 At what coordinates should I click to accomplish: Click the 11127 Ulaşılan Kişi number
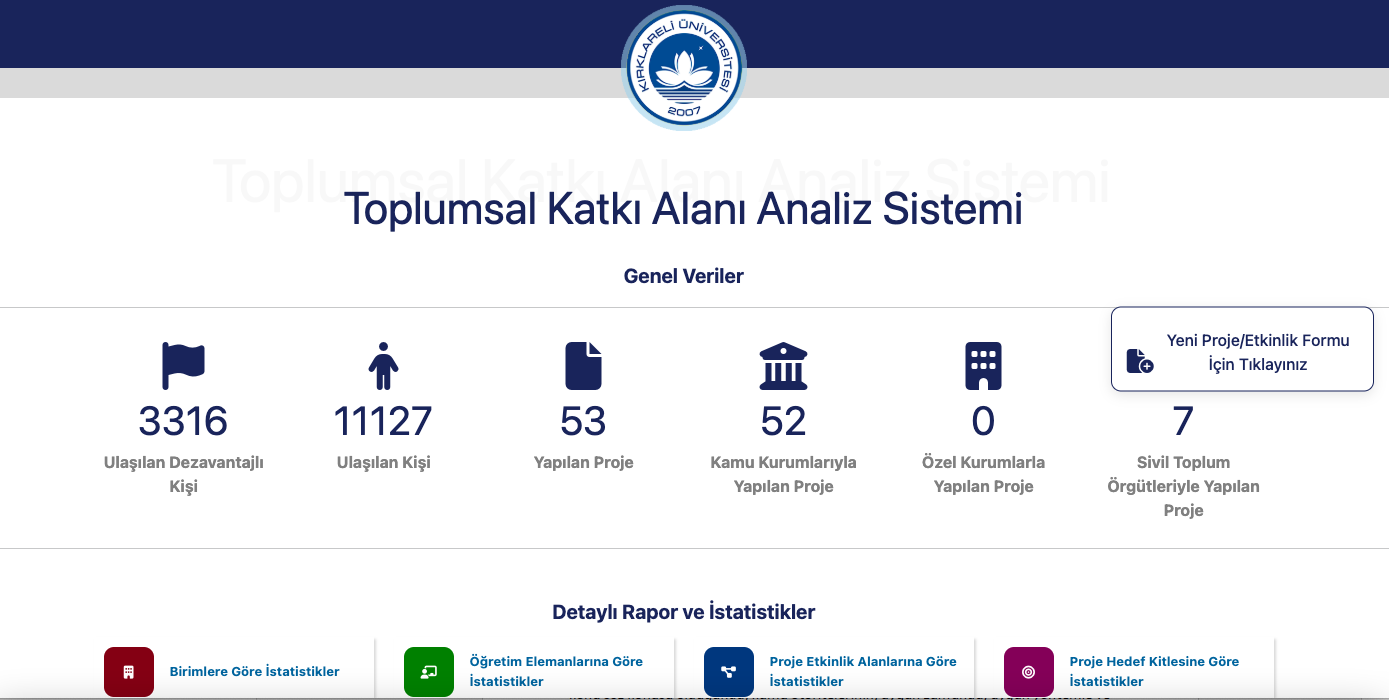383,422
